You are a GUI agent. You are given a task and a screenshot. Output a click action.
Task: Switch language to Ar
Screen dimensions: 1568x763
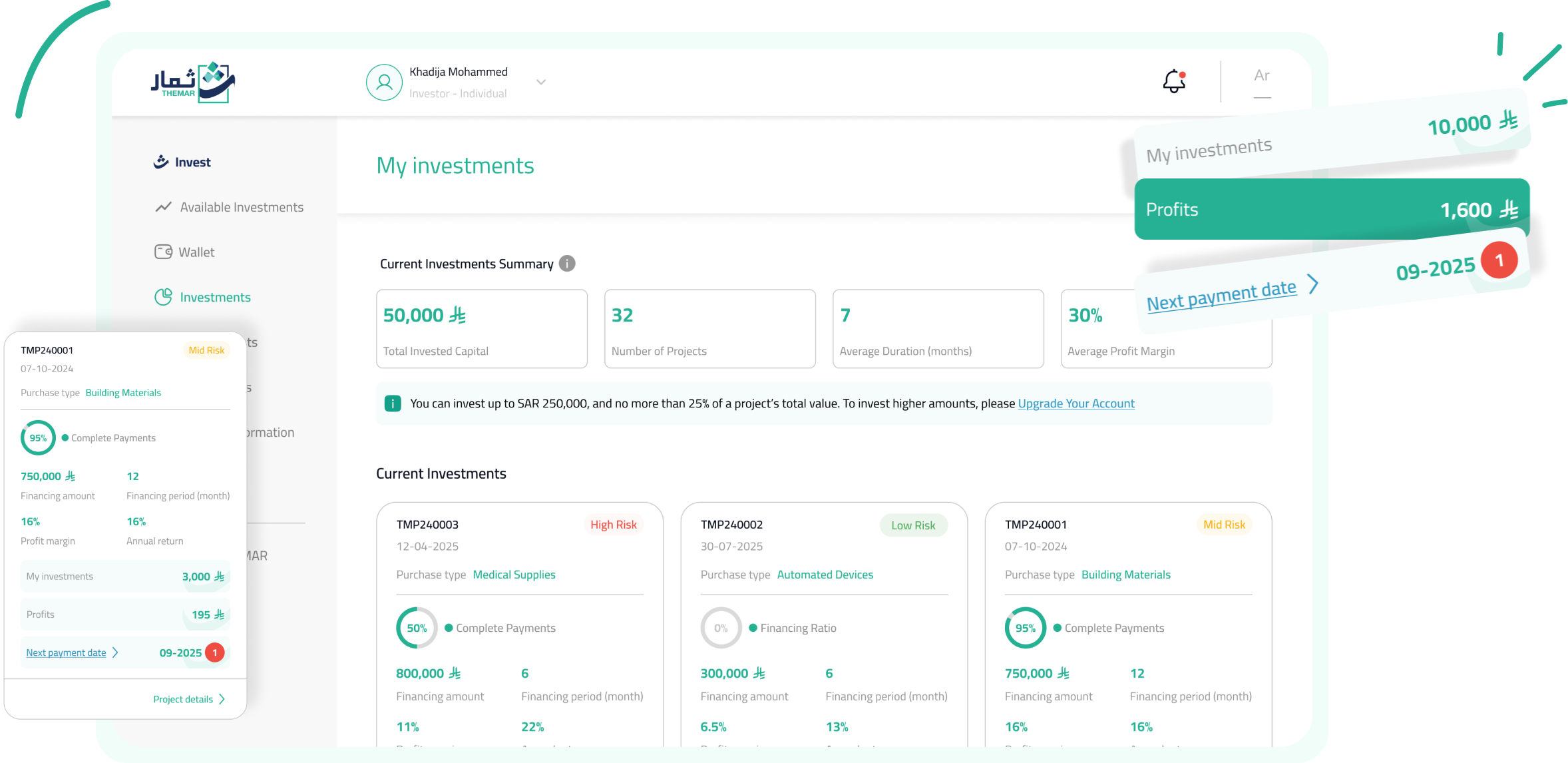(1261, 76)
